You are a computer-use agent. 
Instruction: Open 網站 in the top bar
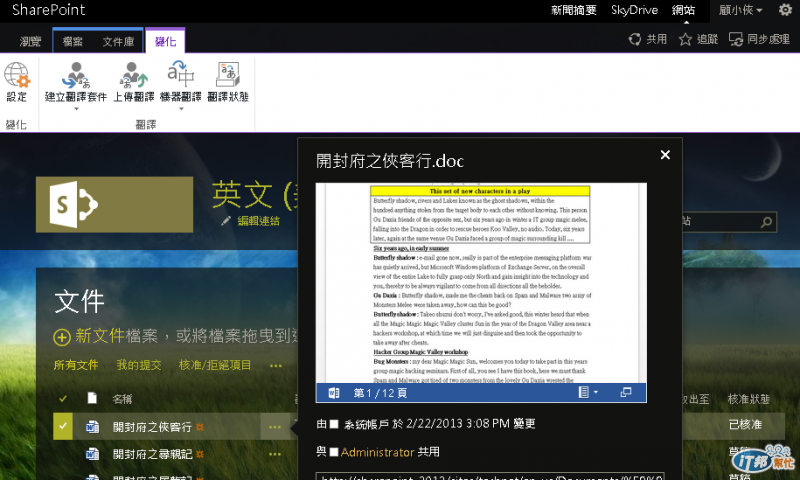click(x=683, y=10)
